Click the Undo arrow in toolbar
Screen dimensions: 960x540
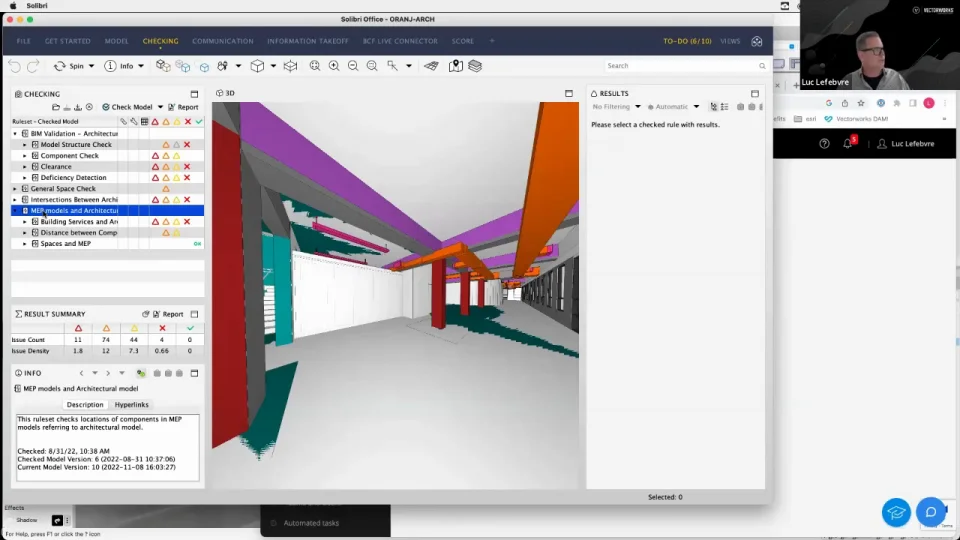(x=14, y=66)
